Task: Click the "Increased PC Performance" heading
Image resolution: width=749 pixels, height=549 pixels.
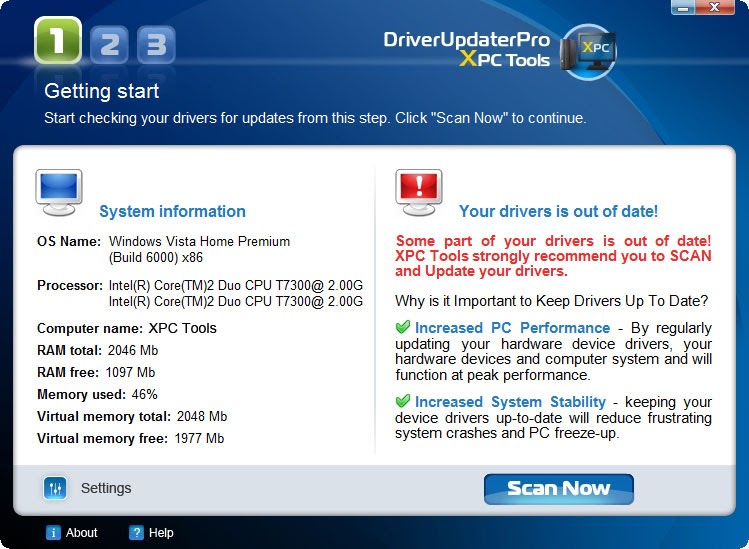Action: point(513,328)
